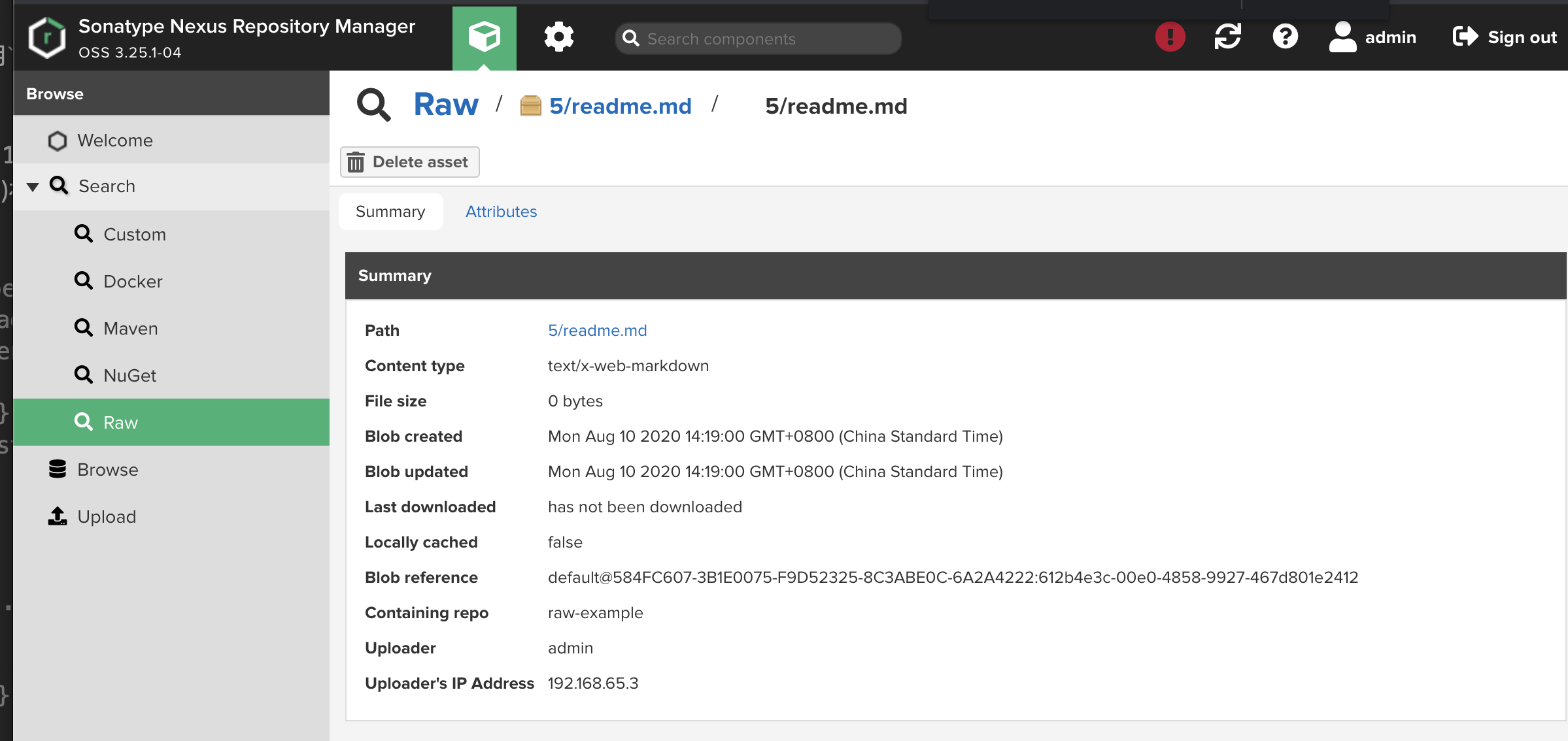1568x741 pixels.
Task: Click the Upload tray icon
Action: click(x=58, y=516)
